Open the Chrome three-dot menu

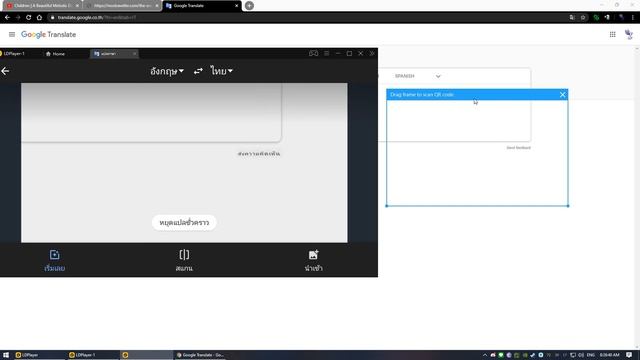point(633,18)
